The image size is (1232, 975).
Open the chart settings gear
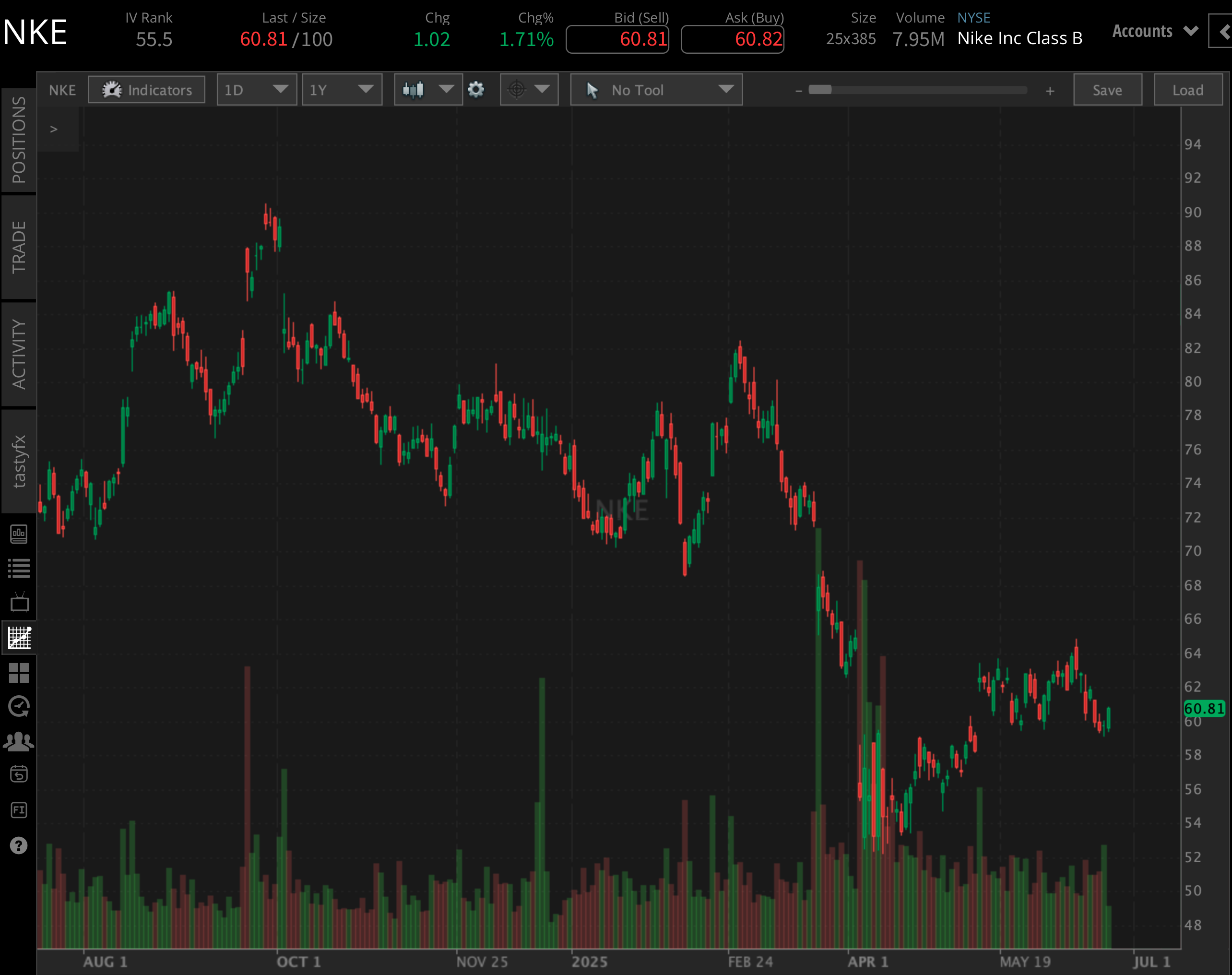coord(475,90)
